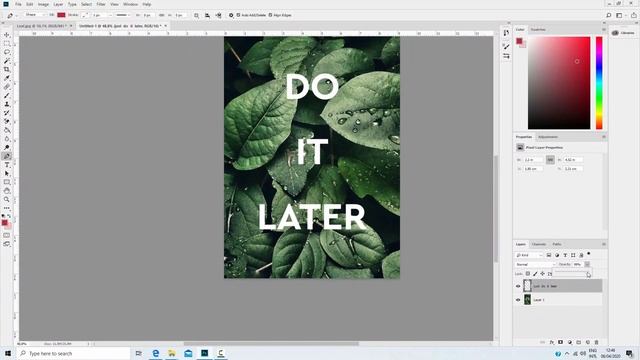The height and width of the screenshot is (360, 640).
Task: Open the stroke line style dropdown
Action: (122, 15)
